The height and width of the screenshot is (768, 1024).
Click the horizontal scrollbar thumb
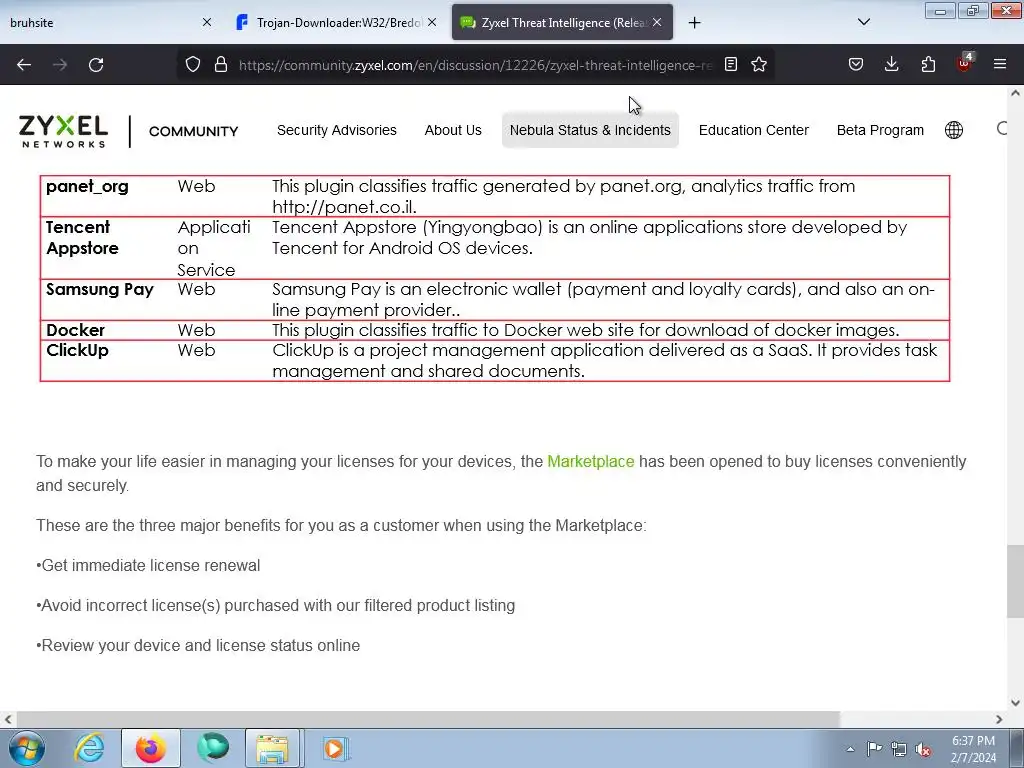click(x=428, y=719)
